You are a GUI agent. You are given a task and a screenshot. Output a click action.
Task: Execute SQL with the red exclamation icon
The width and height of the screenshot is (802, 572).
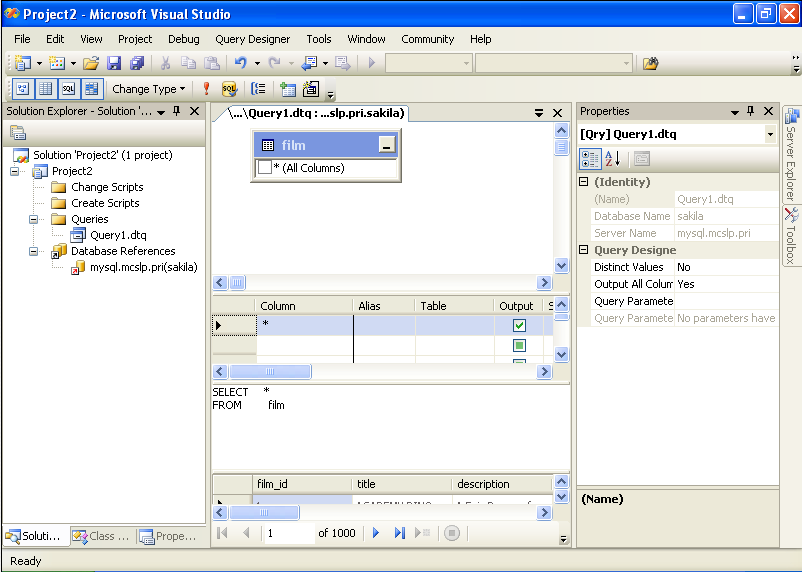click(206, 89)
